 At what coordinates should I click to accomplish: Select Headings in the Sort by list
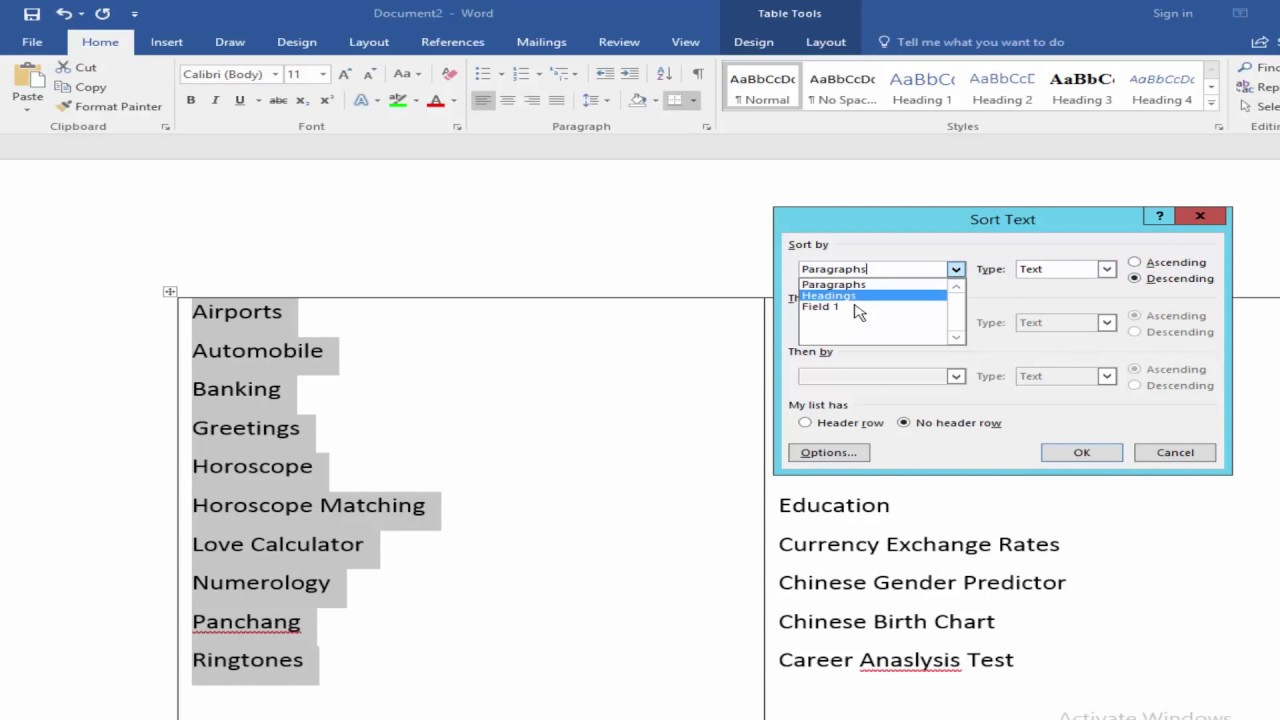873,295
